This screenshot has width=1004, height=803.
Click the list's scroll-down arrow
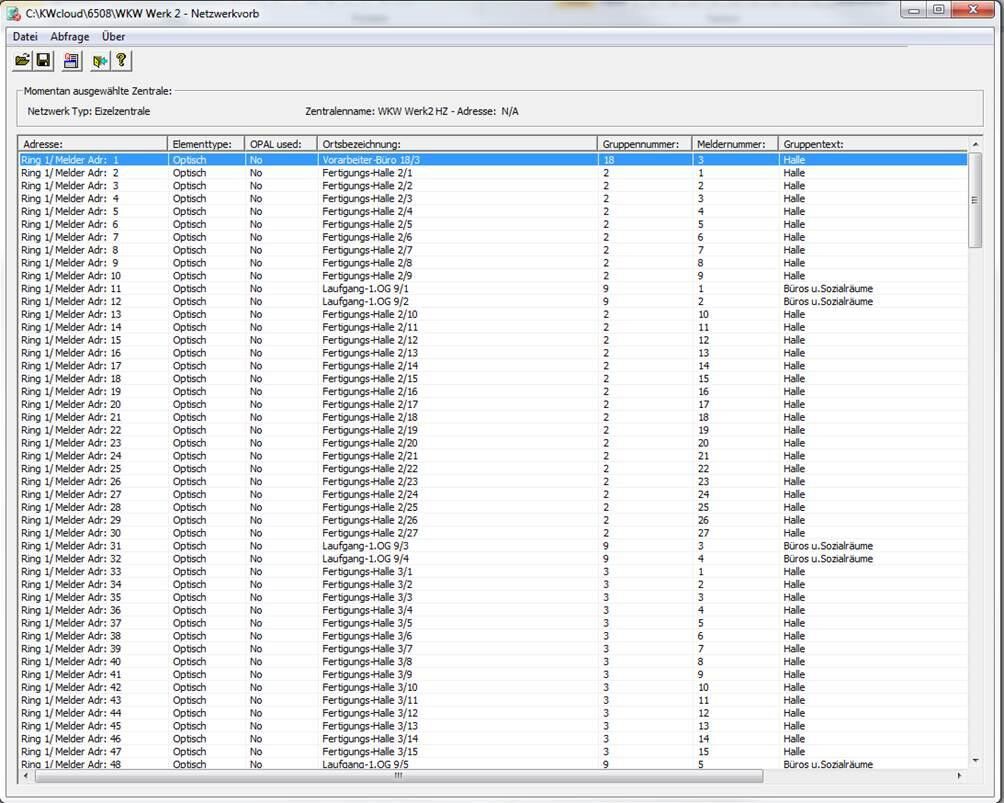975,761
